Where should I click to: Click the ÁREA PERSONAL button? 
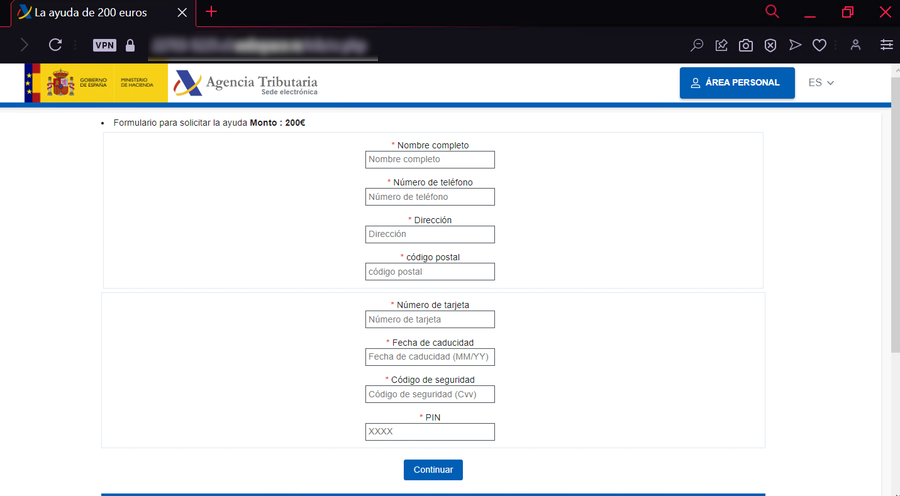(736, 83)
